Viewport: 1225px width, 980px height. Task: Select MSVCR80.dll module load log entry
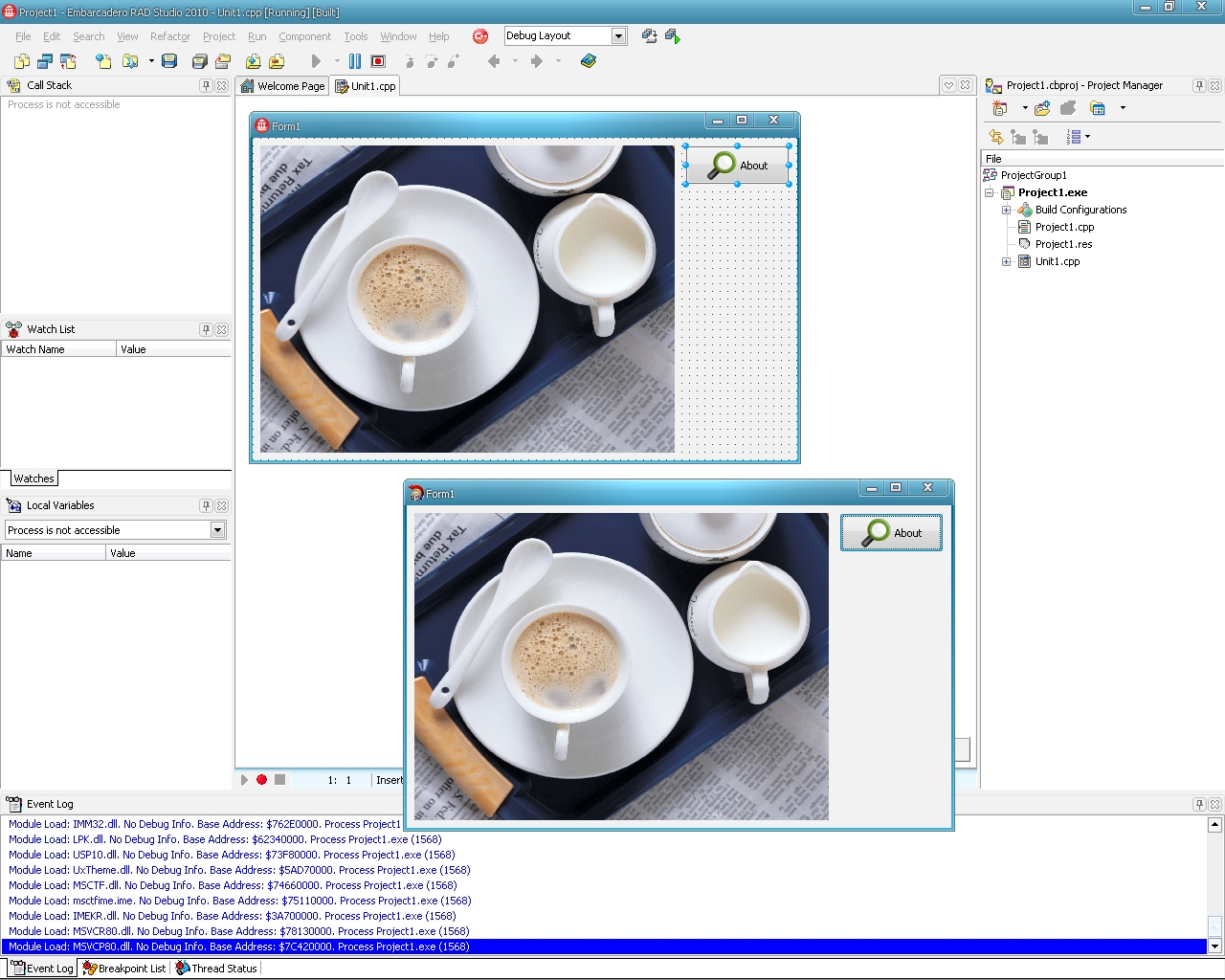[238, 931]
